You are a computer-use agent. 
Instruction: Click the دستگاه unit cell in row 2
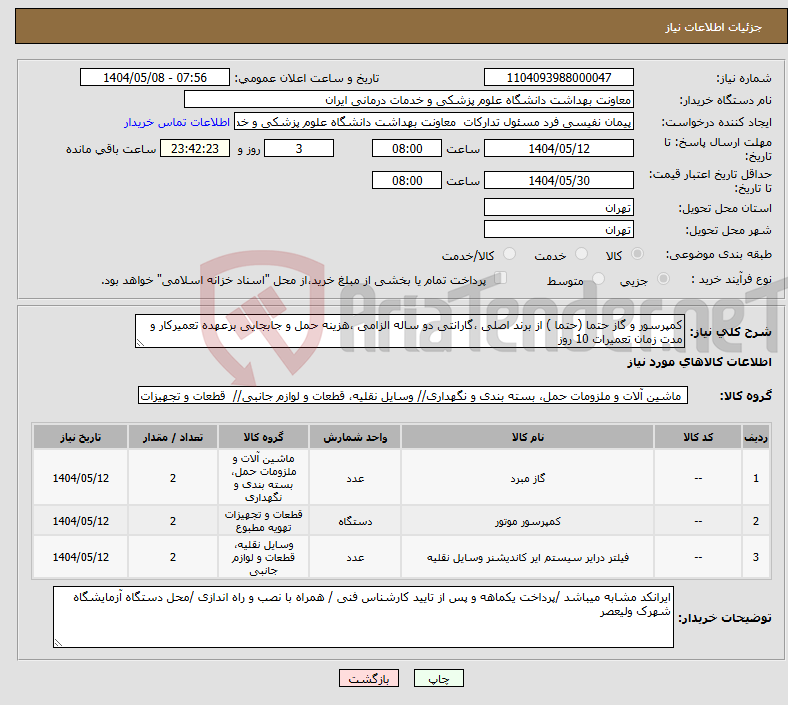coord(355,521)
